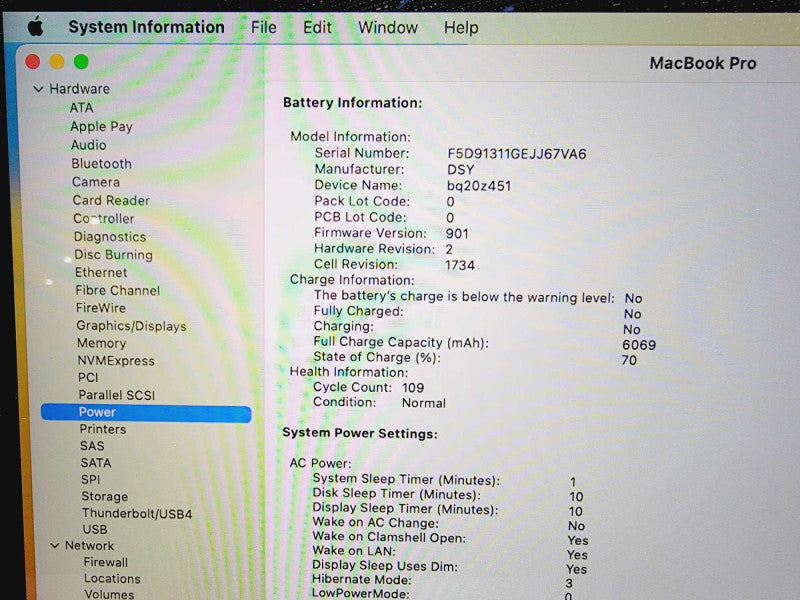The image size is (800, 600).
Task: Open the Window menu
Action: pos(388,28)
